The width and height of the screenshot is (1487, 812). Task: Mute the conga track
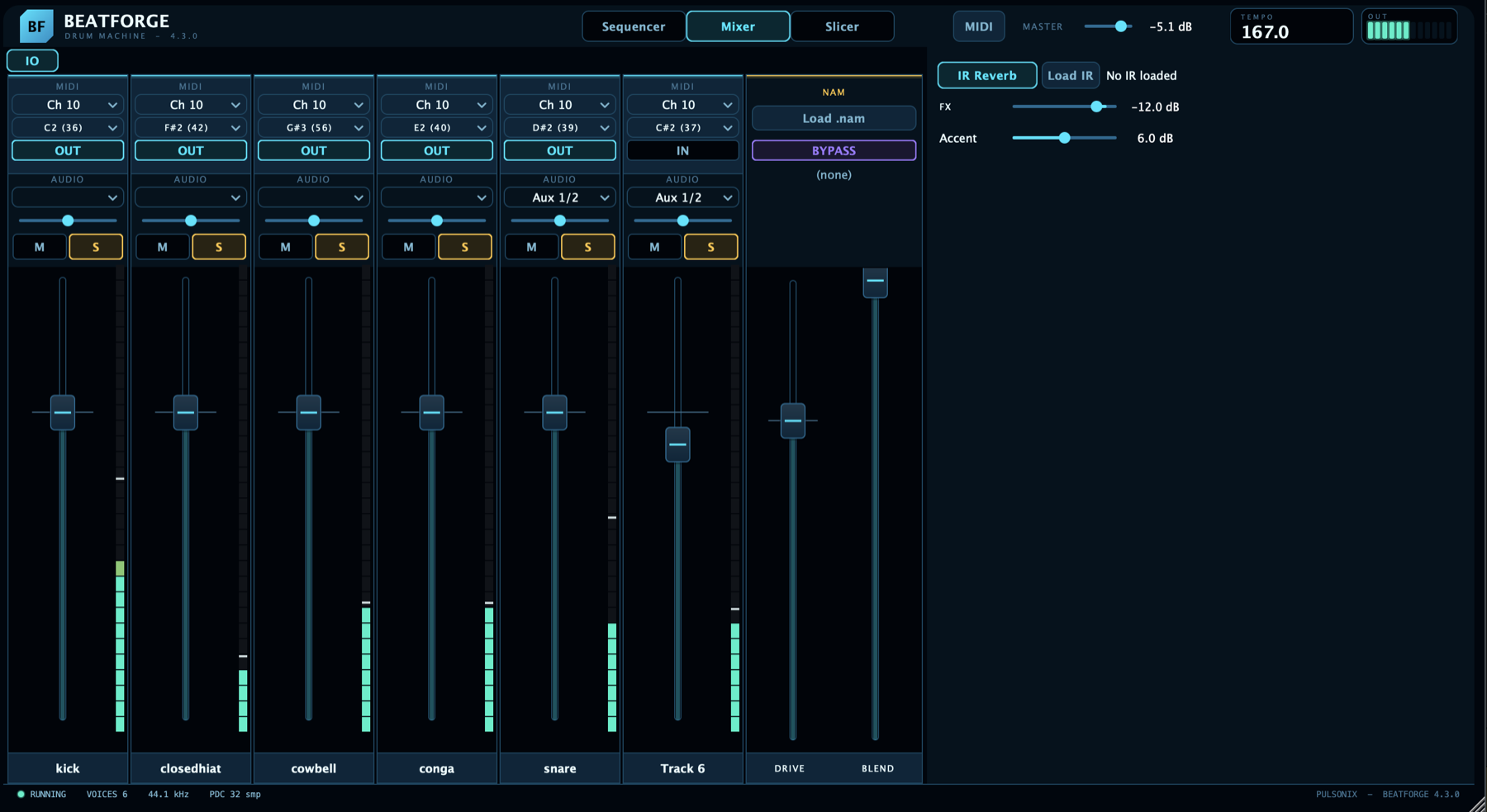click(409, 246)
